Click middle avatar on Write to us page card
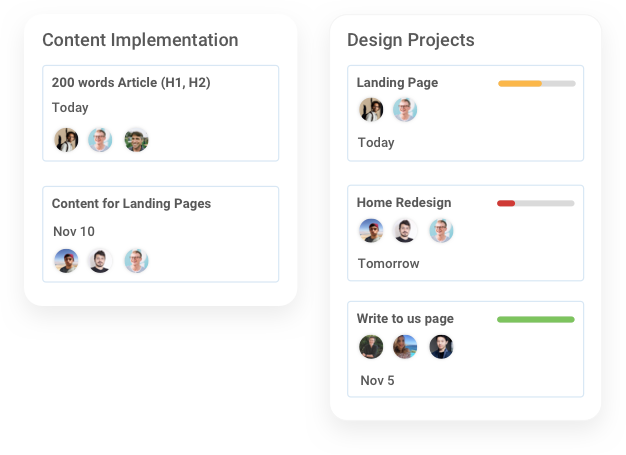Screen dimensions: 626x455 [x=405, y=347]
